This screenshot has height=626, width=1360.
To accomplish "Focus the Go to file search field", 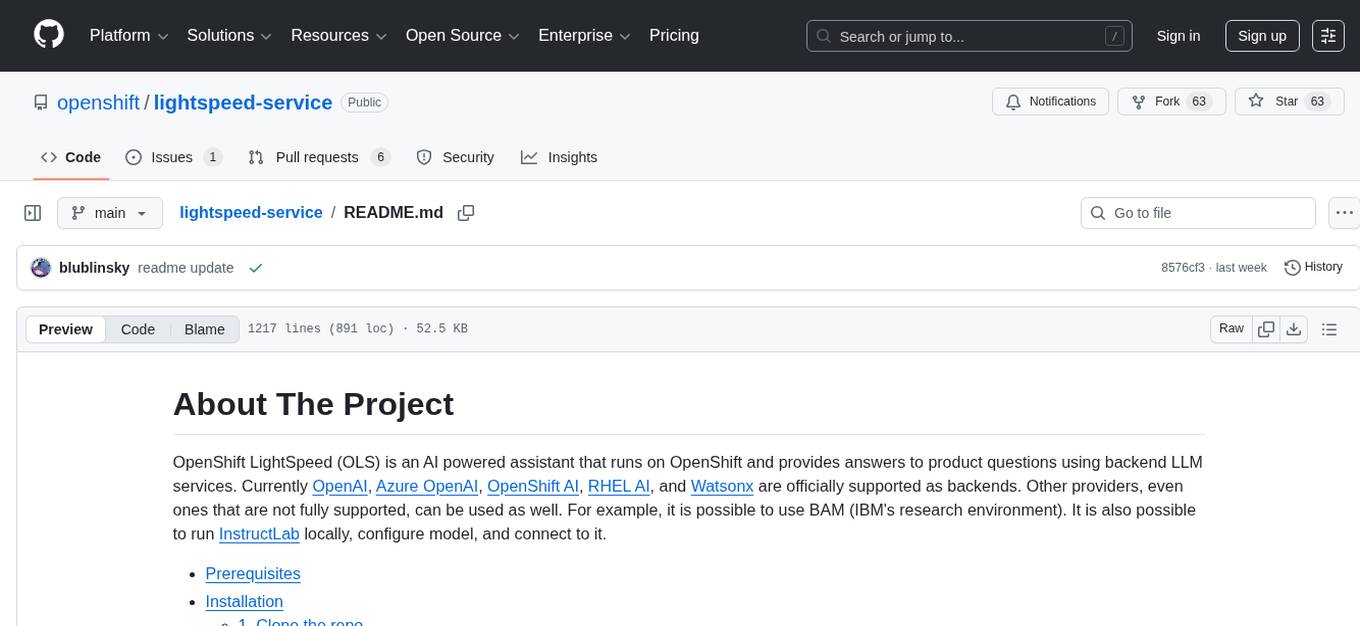I will coord(1198,213).
